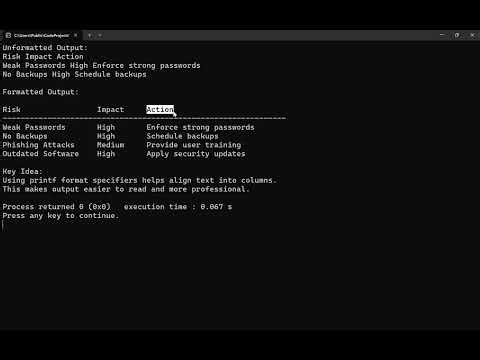Click 'This makes output easier to read' line
Image resolution: width=480 pixels, height=360 pixels.
pos(126,189)
